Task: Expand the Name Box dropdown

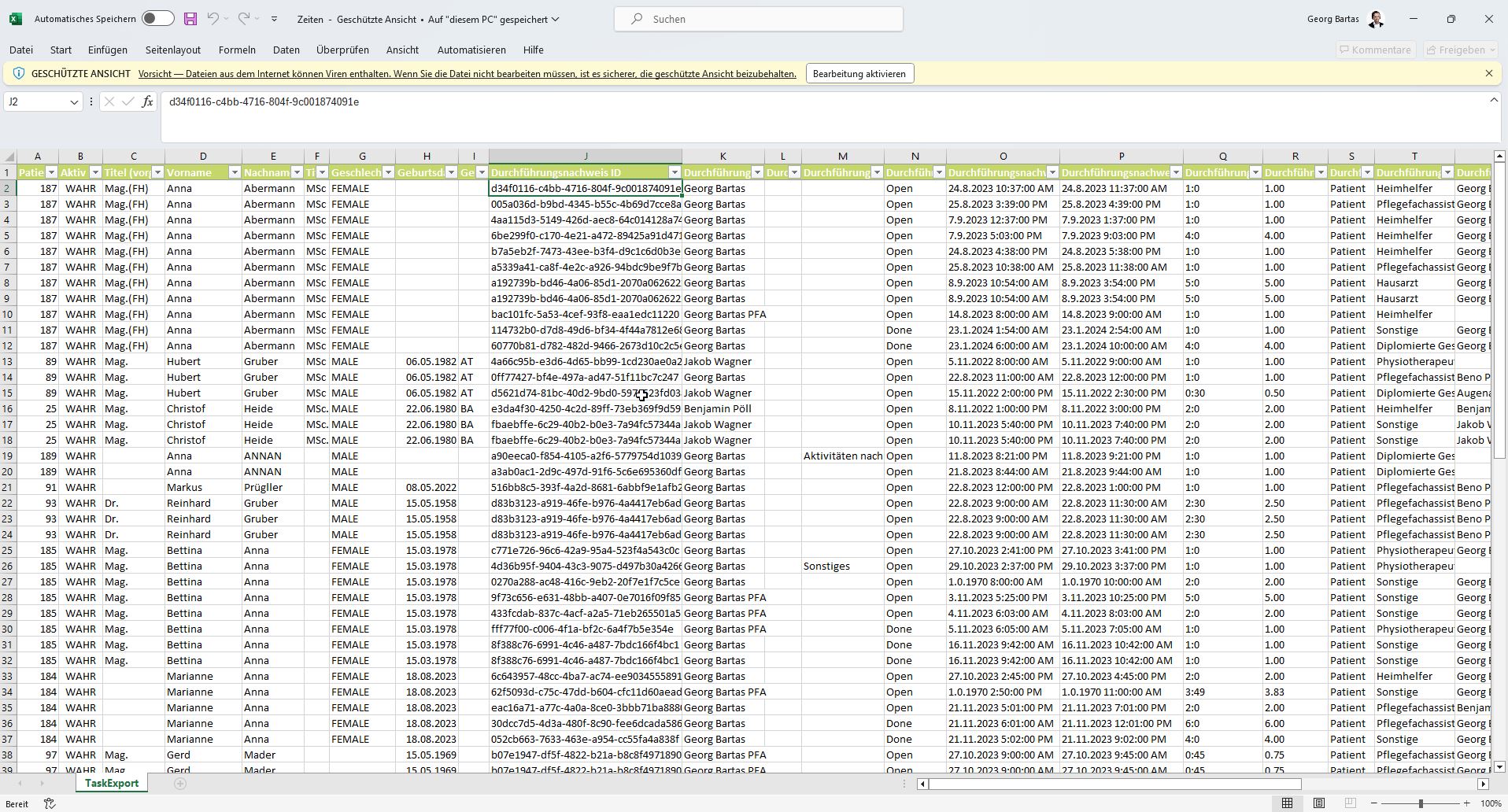Action: (74, 102)
